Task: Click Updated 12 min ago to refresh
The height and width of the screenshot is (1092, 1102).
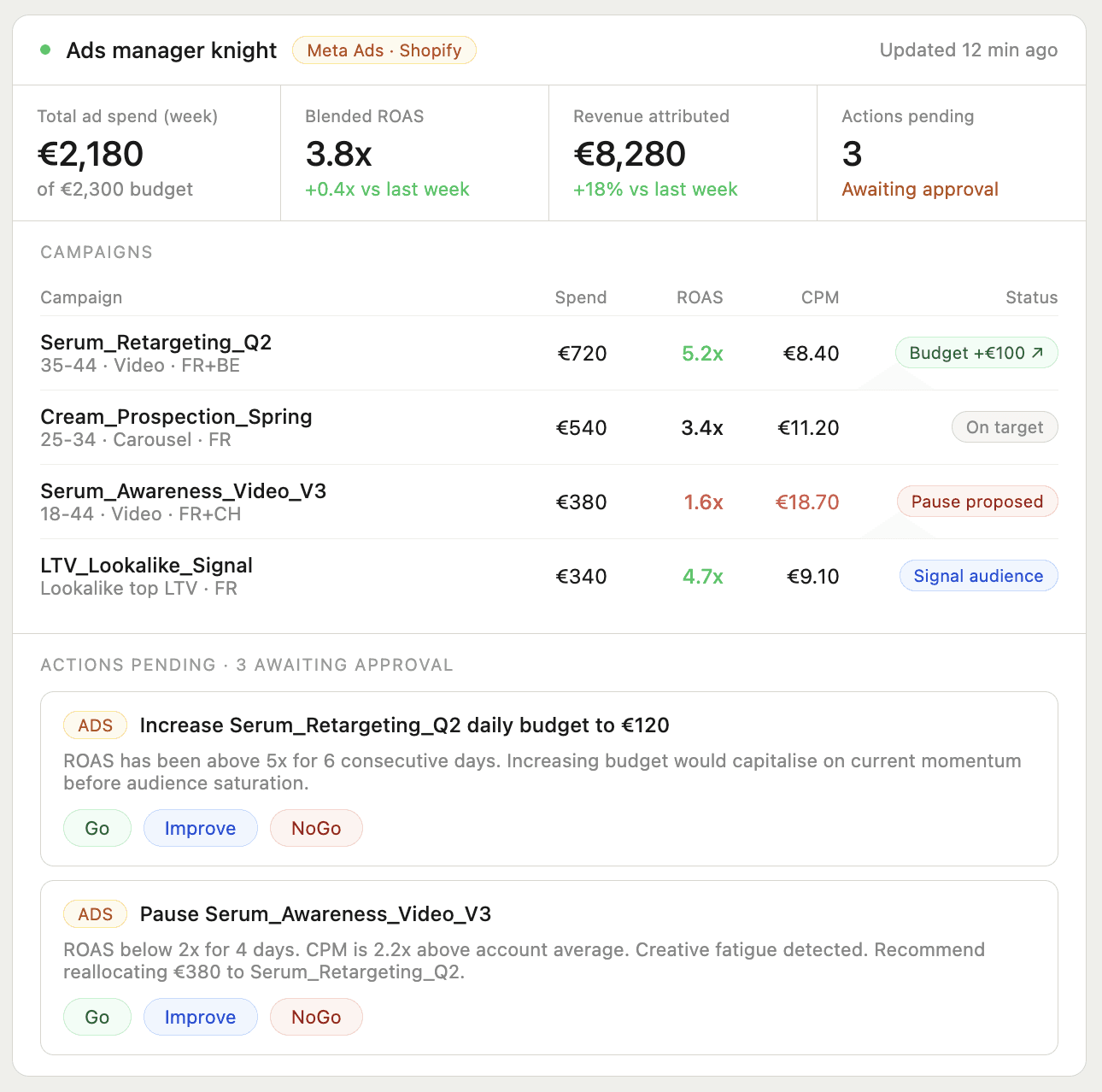Action: [x=968, y=50]
